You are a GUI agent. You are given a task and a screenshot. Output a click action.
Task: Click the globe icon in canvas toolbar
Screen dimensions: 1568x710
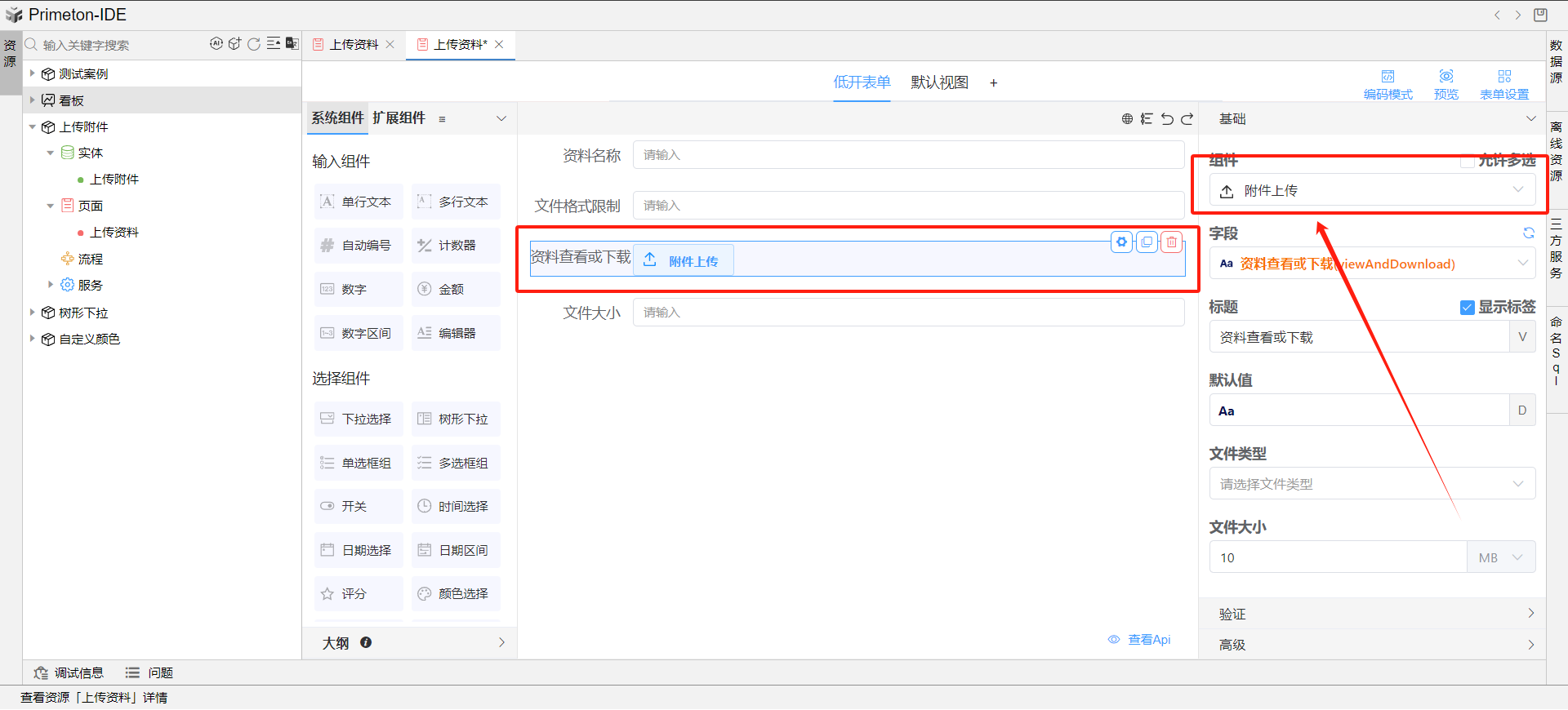tap(1127, 119)
